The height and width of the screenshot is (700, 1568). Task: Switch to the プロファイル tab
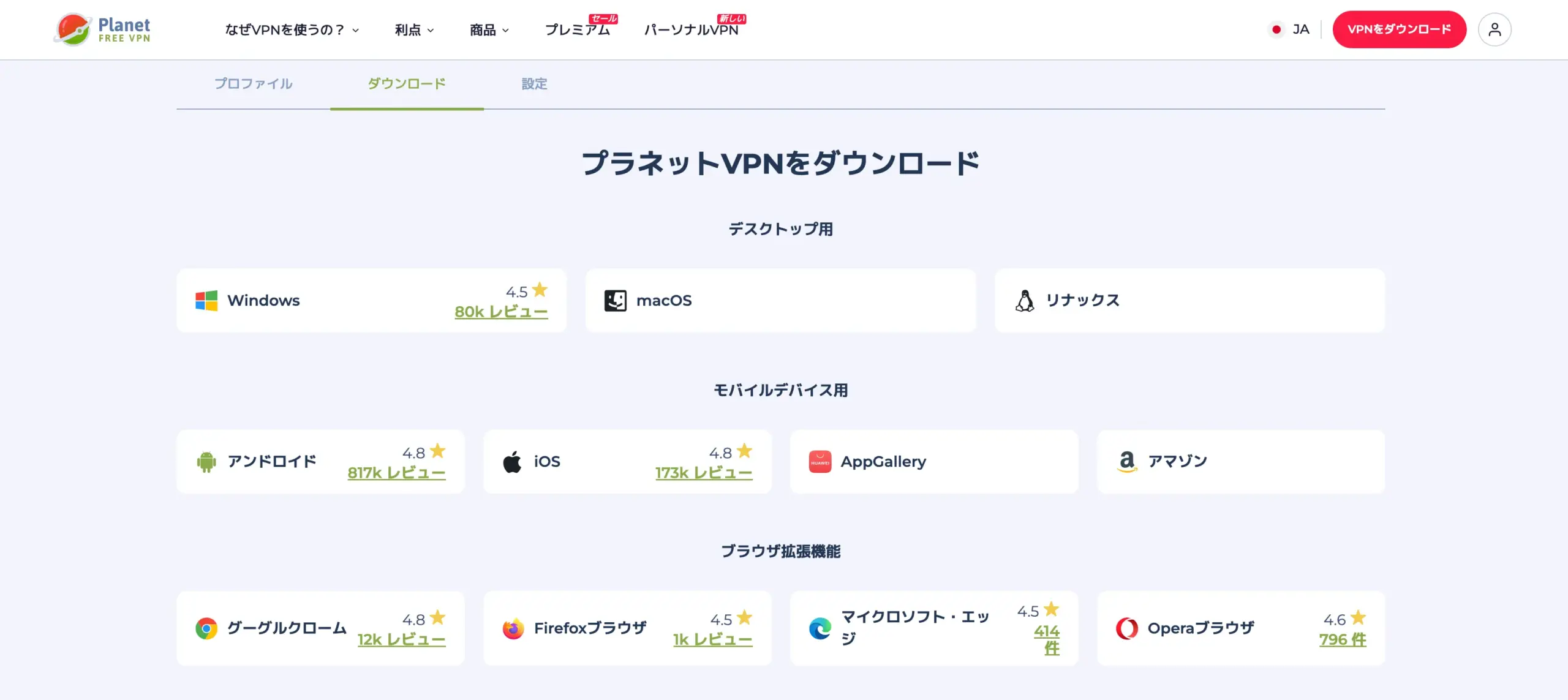(x=254, y=84)
